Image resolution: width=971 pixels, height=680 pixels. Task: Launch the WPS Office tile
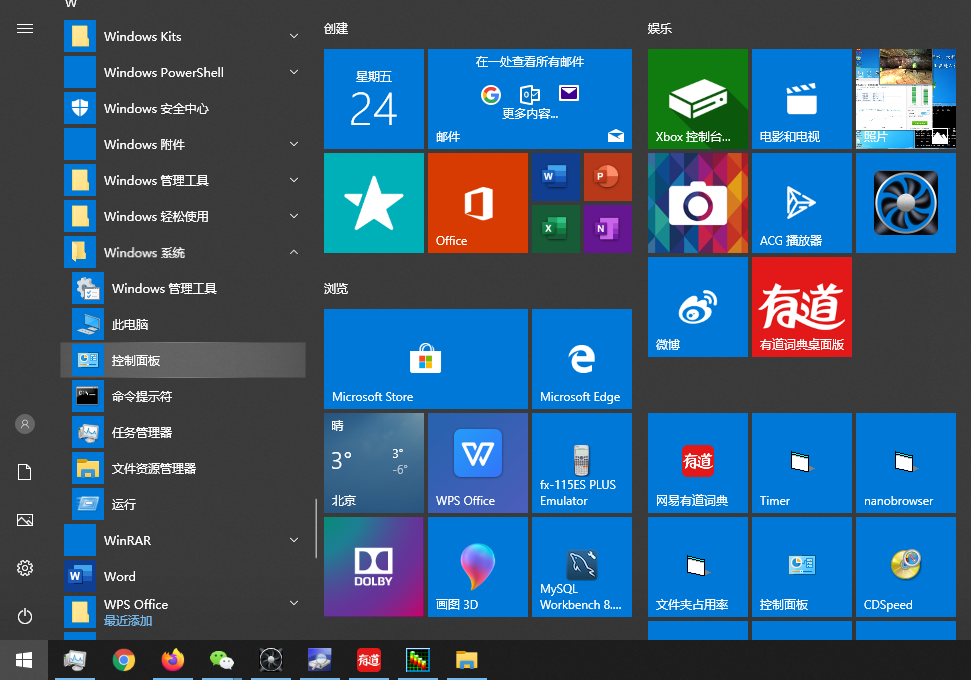pos(478,463)
